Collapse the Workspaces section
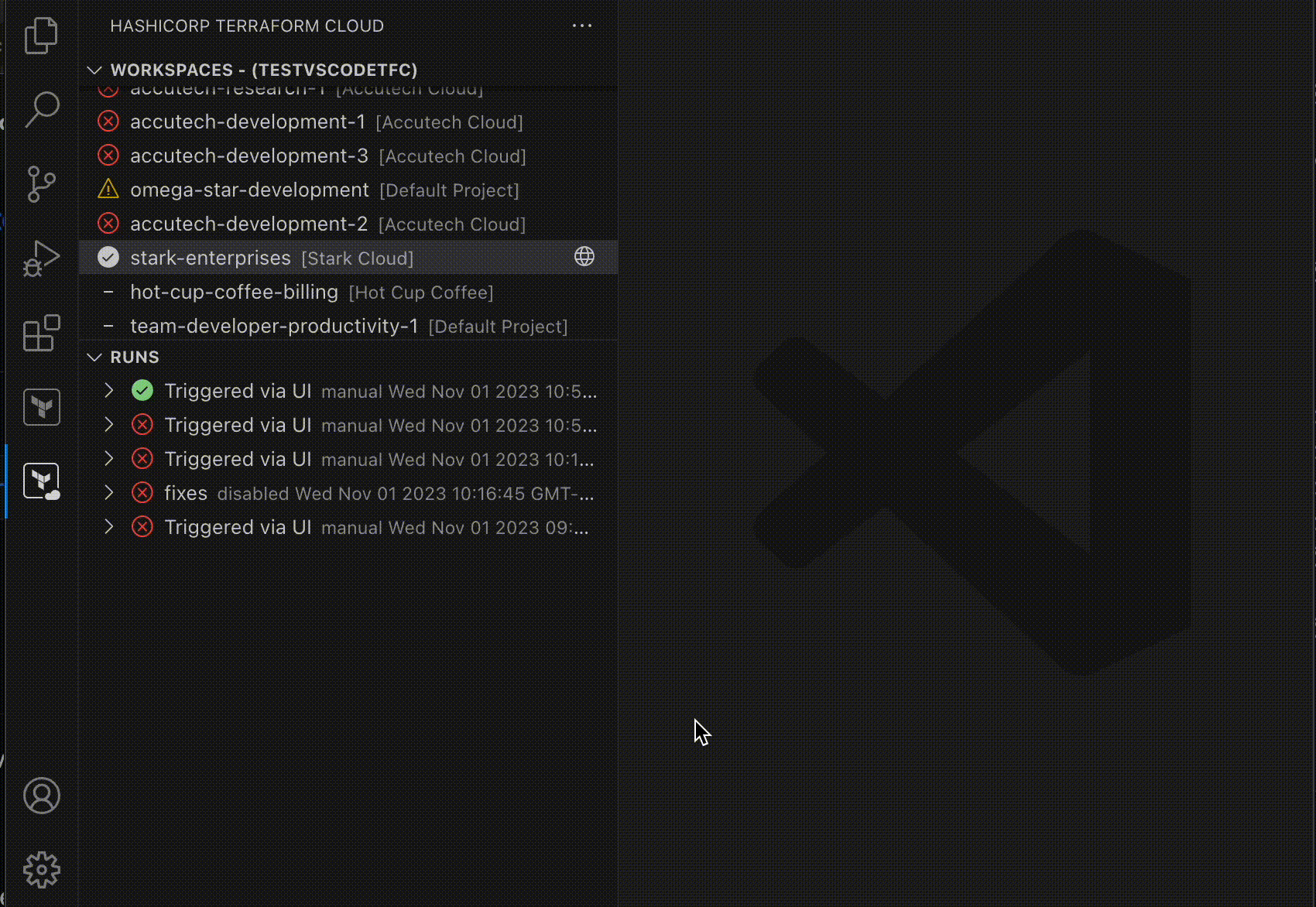 tap(94, 70)
